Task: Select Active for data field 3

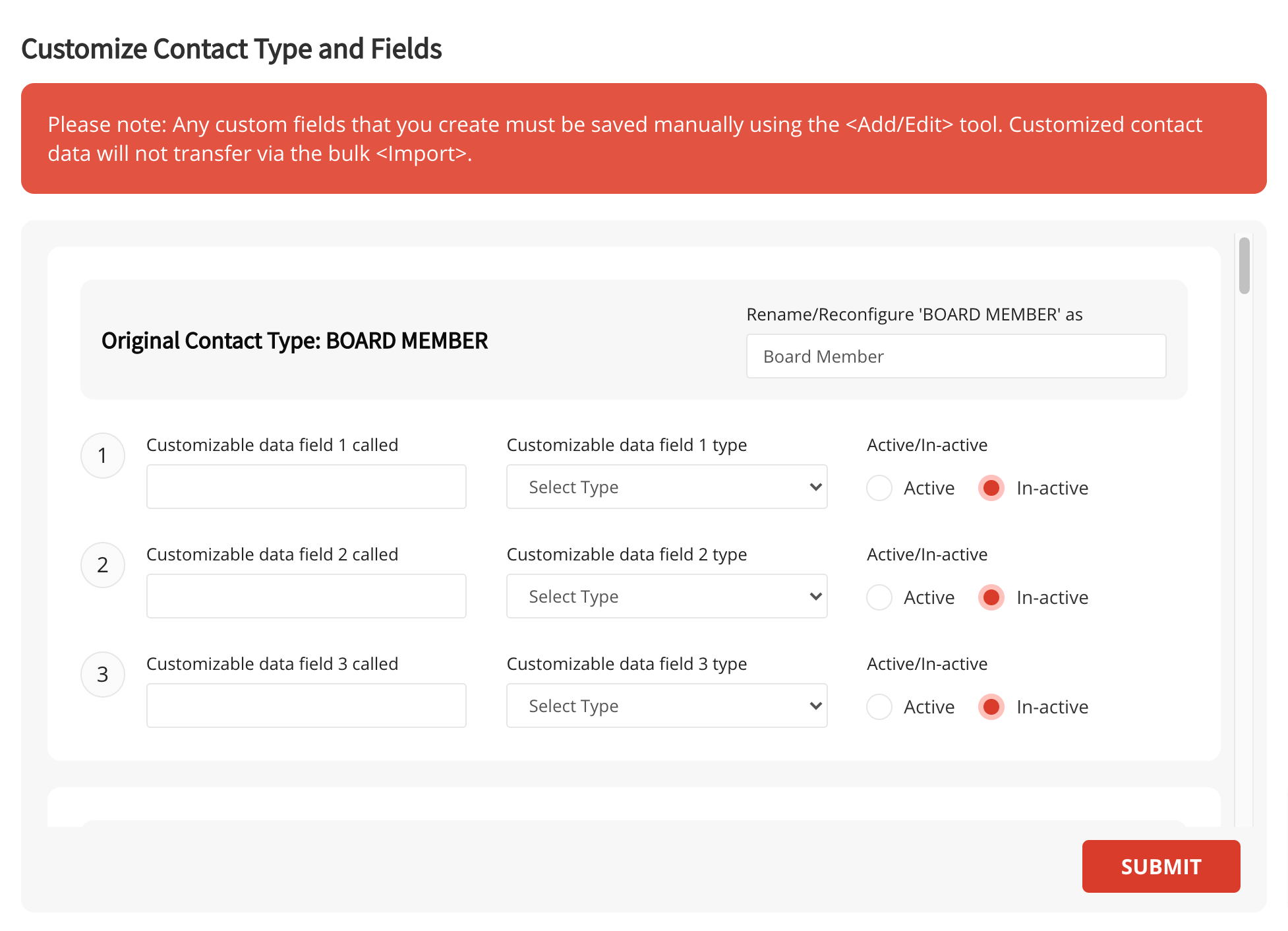Action: pos(879,707)
